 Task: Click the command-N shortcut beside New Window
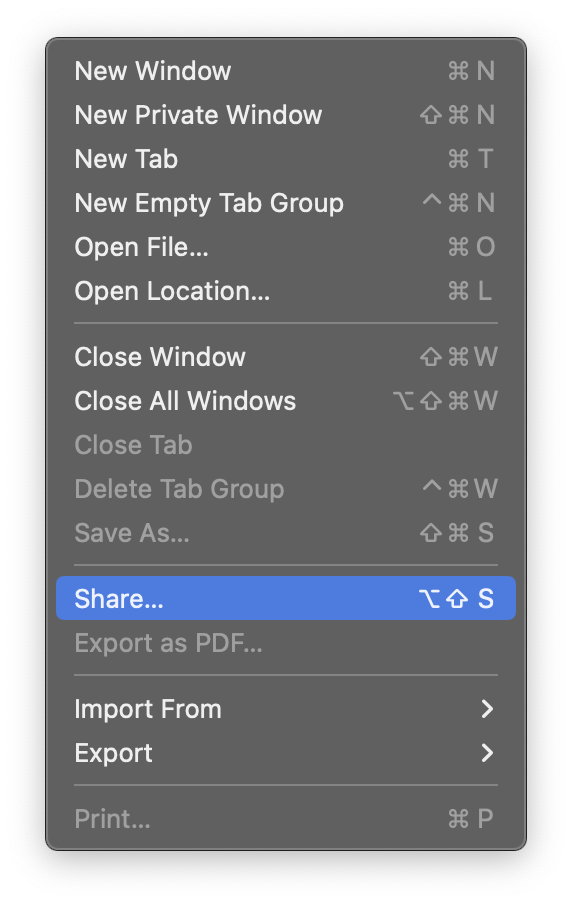pos(471,71)
